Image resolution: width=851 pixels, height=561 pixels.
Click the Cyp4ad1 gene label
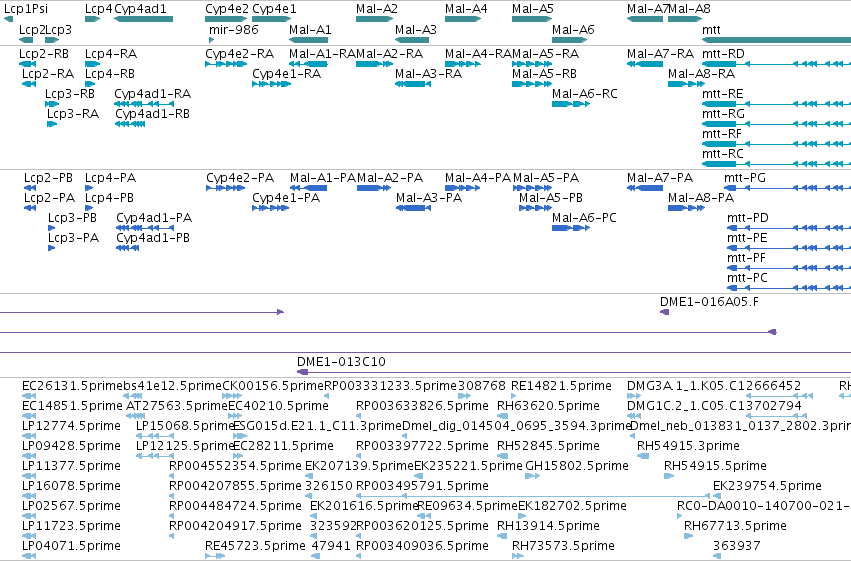pyautogui.click(x=141, y=9)
